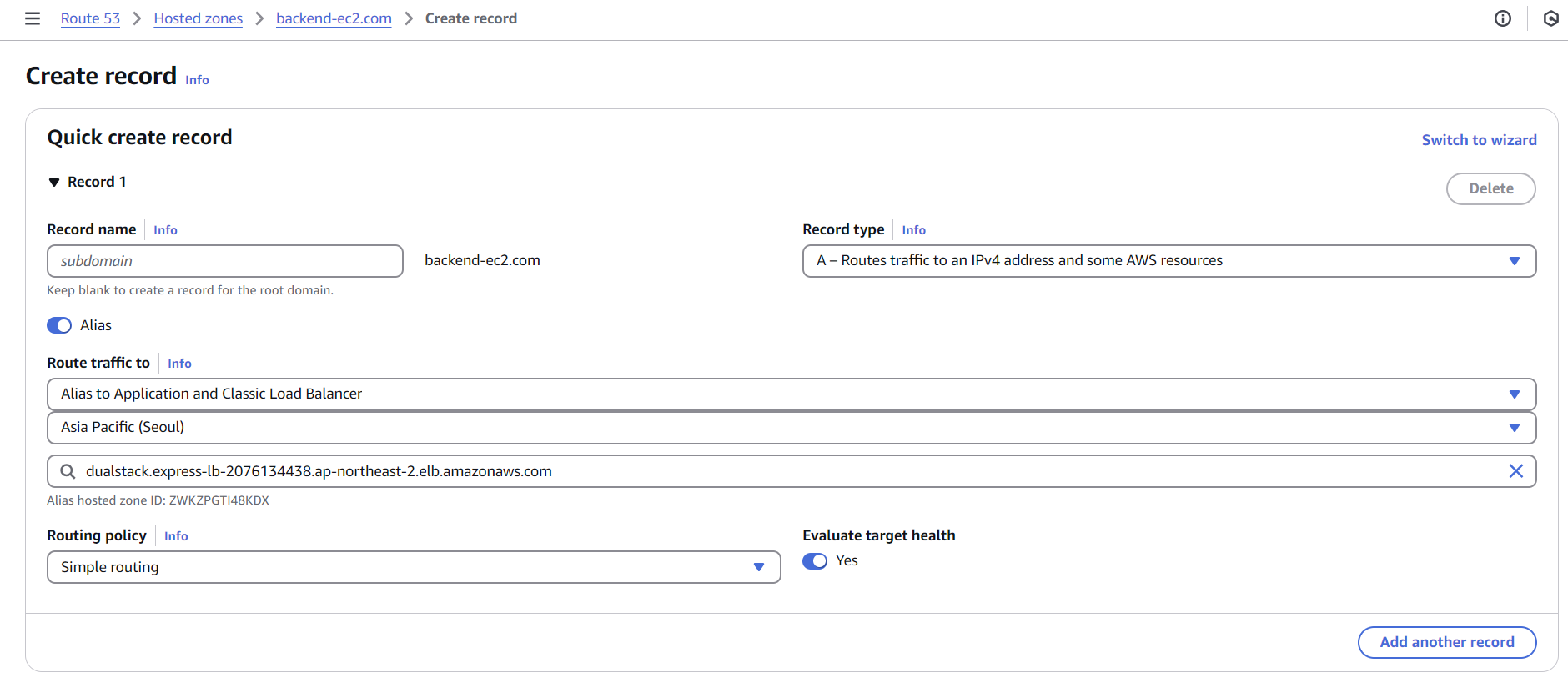Navigate to Hosted zones breadcrumb
Image resolution: width=1568 pixels, height=678 pixels.
[x=198, y=18]
